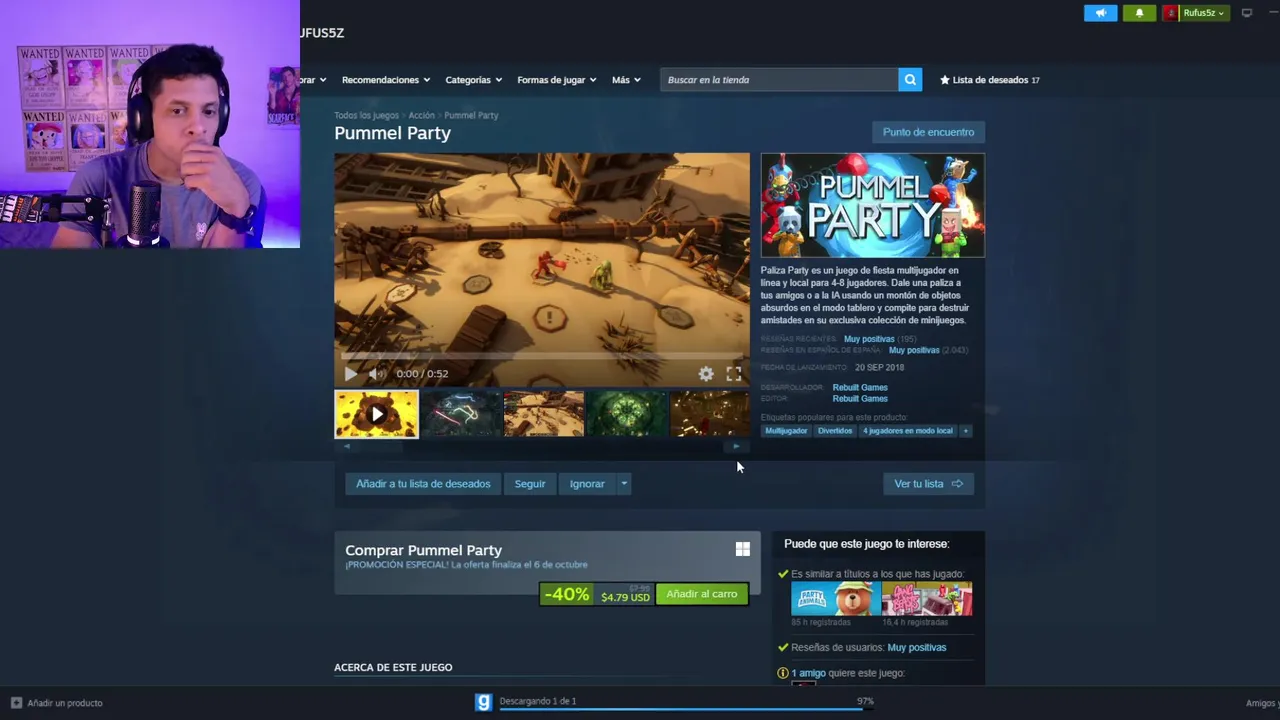Open the 1 amigo link

point(809,673)
